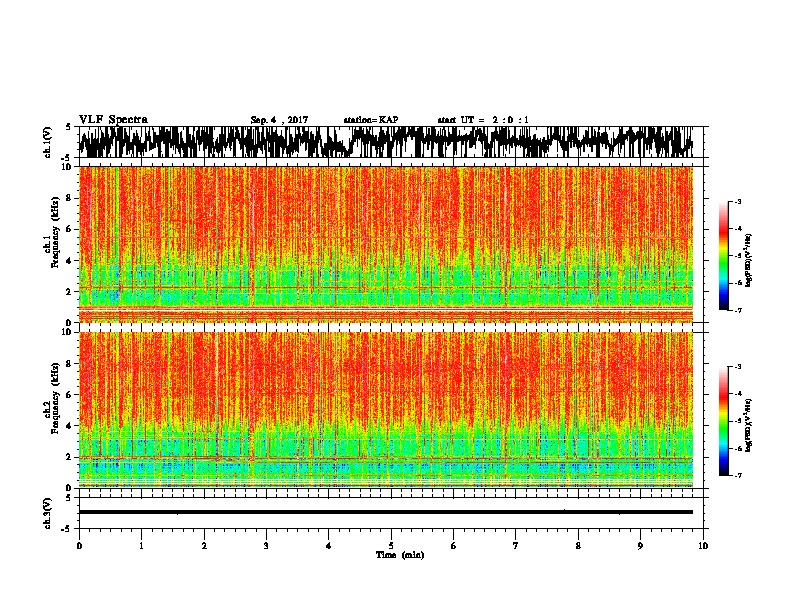Click the "0" tick on the time axis

click(79, 546)
